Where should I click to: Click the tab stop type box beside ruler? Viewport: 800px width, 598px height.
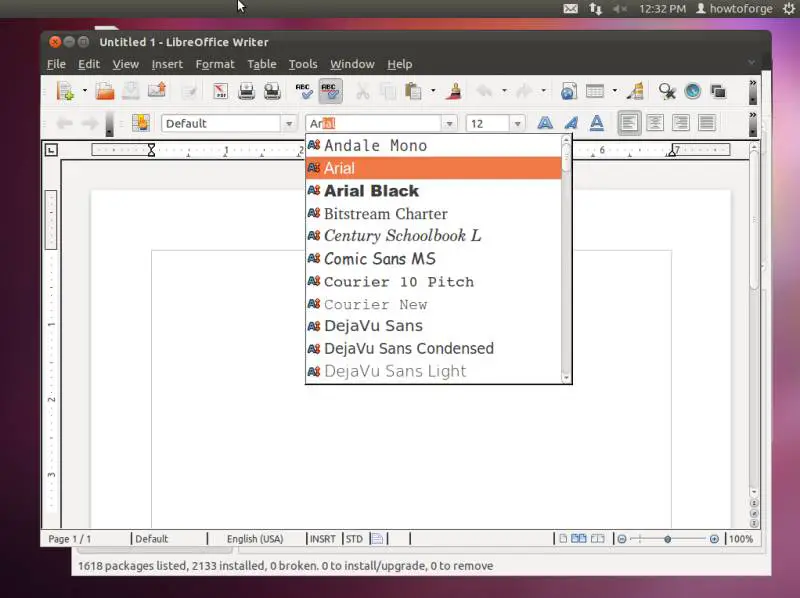51,150
